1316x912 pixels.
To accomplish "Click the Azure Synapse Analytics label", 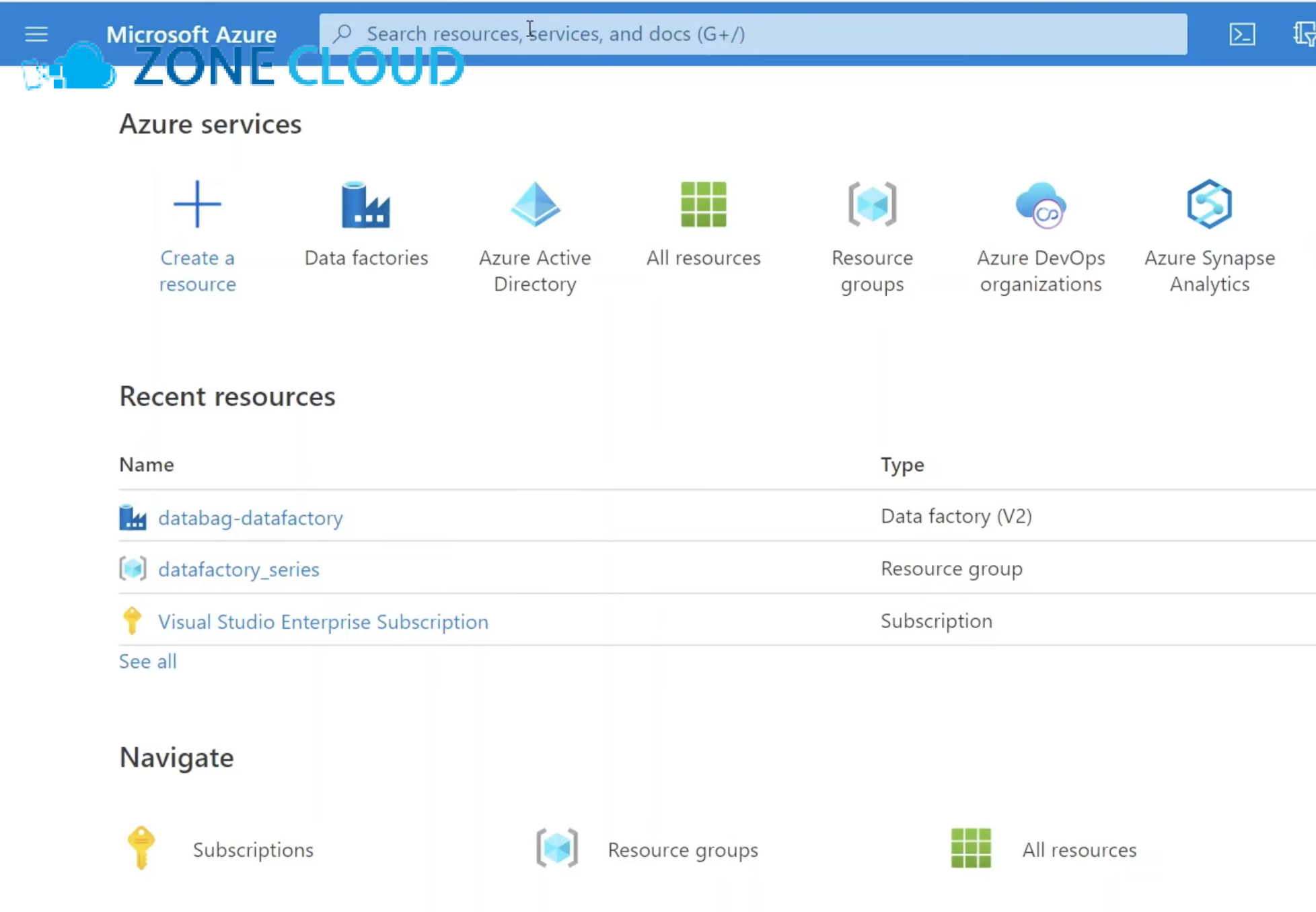I will click(1210, 270).
